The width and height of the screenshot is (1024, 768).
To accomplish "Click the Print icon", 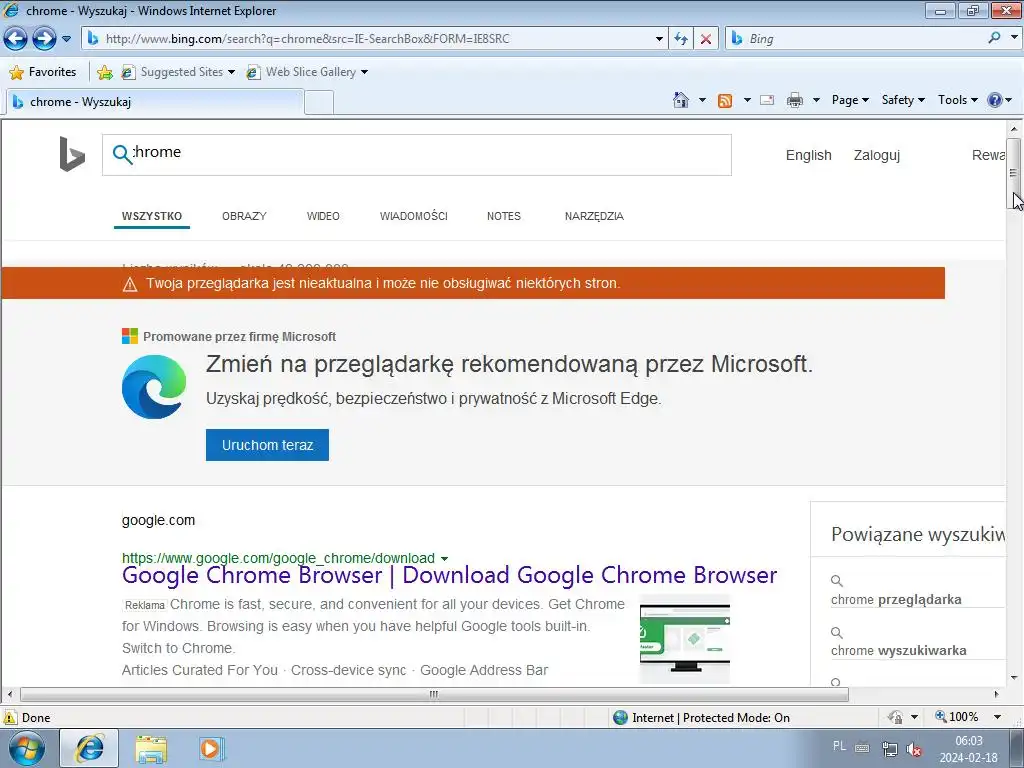I will point(795,100).
